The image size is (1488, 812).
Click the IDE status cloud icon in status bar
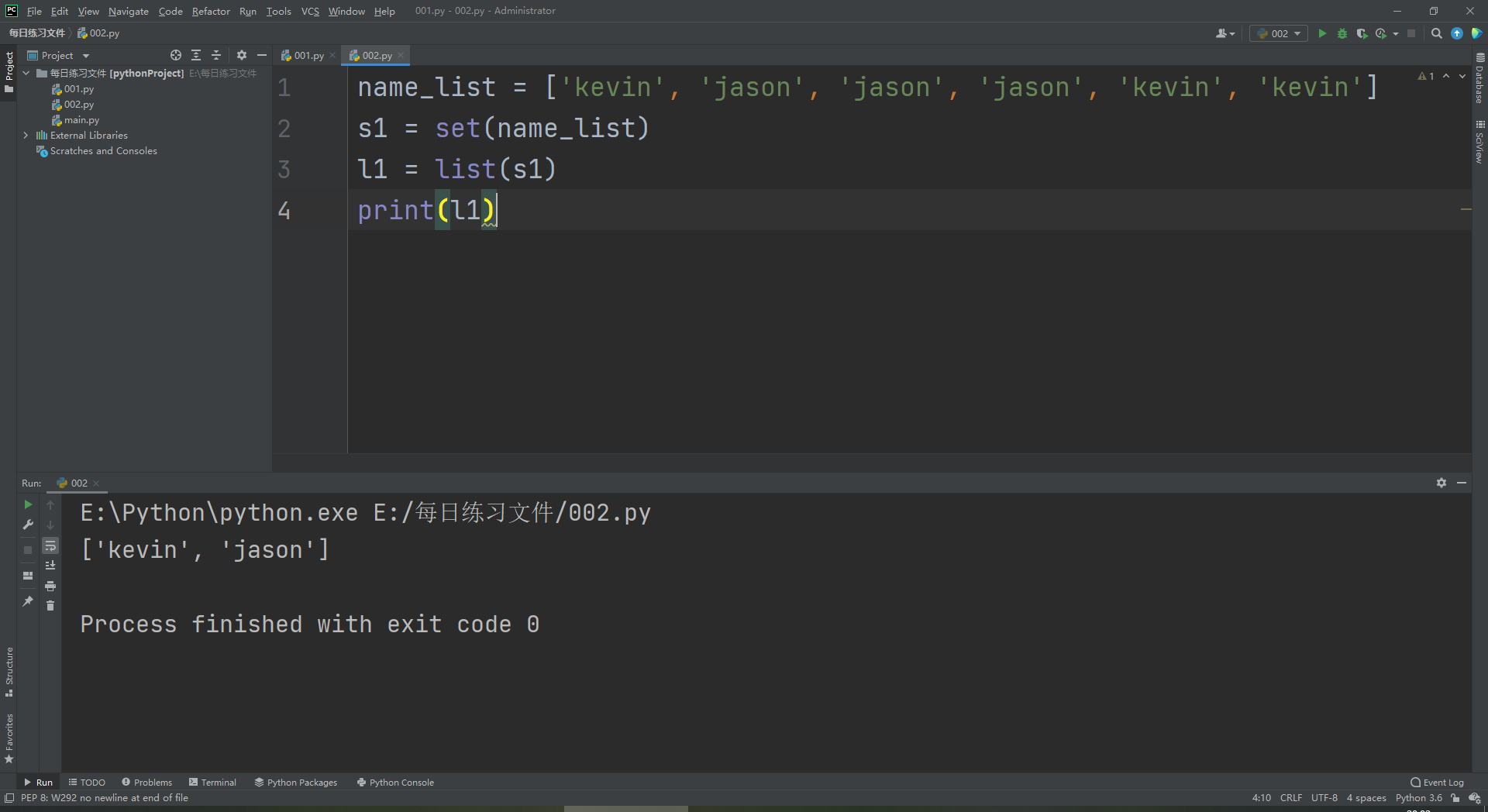(1474, 798)
